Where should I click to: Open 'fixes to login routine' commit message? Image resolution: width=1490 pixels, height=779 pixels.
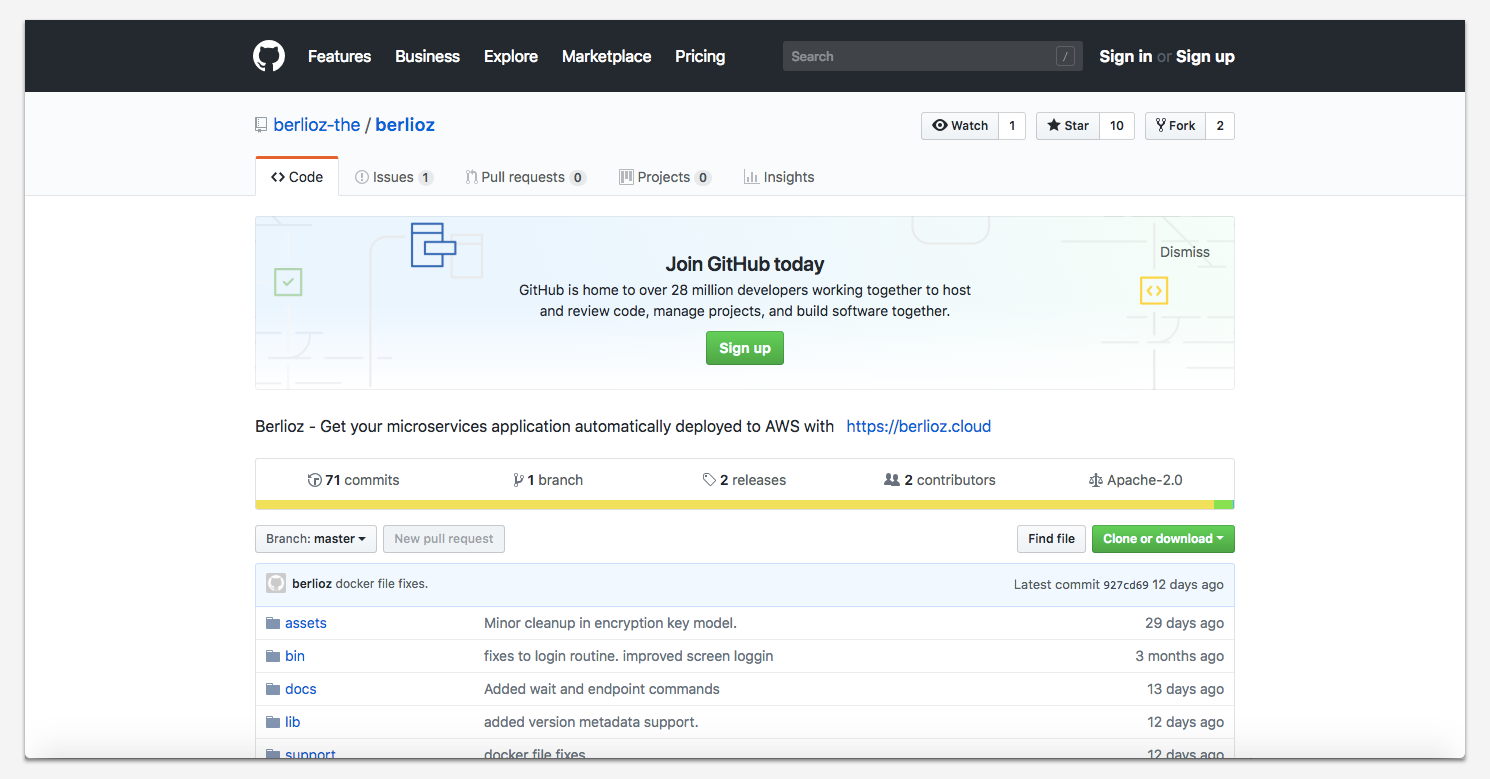click(x=629, y=656)
